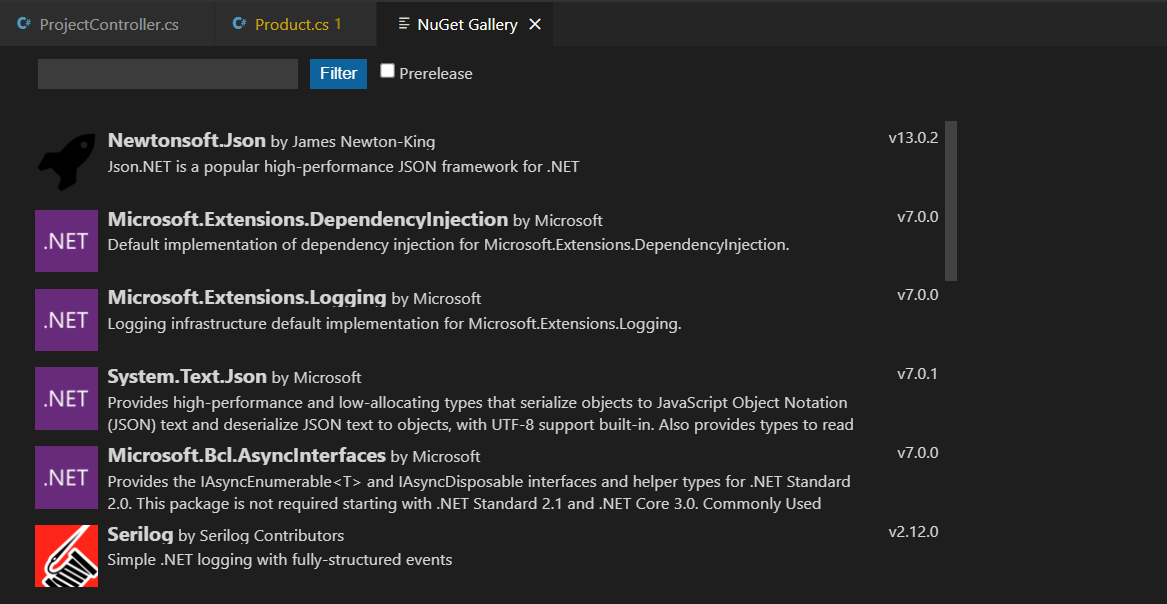The width and height of the screenshot is (1167, 604).
Task: Click version v7.0.0 of DependencyInjection package
Action: [918, 216]
